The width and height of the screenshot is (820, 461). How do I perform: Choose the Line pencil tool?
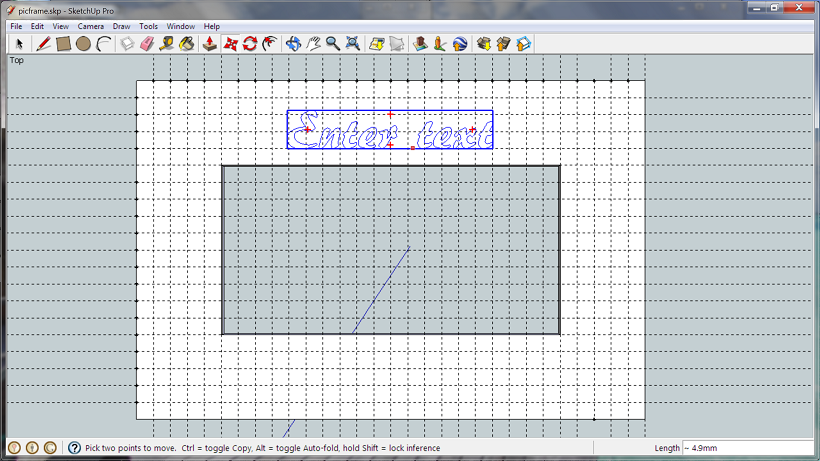(x=43, y=44)
